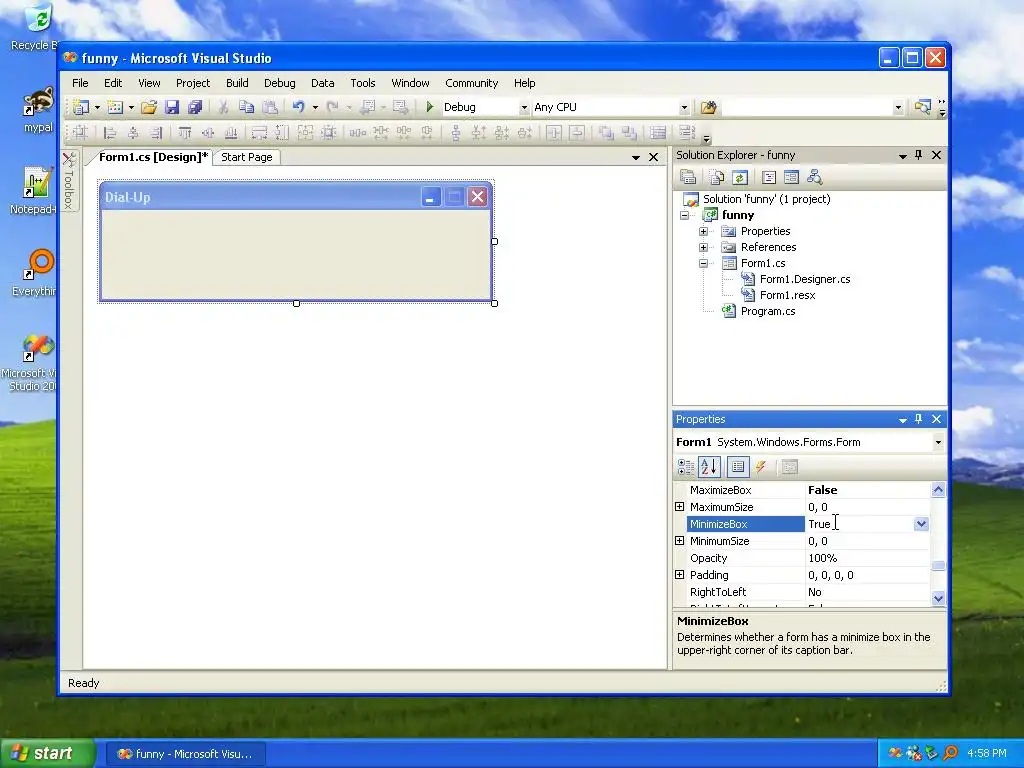Expand the Padding property

click(x=679, y=575)
